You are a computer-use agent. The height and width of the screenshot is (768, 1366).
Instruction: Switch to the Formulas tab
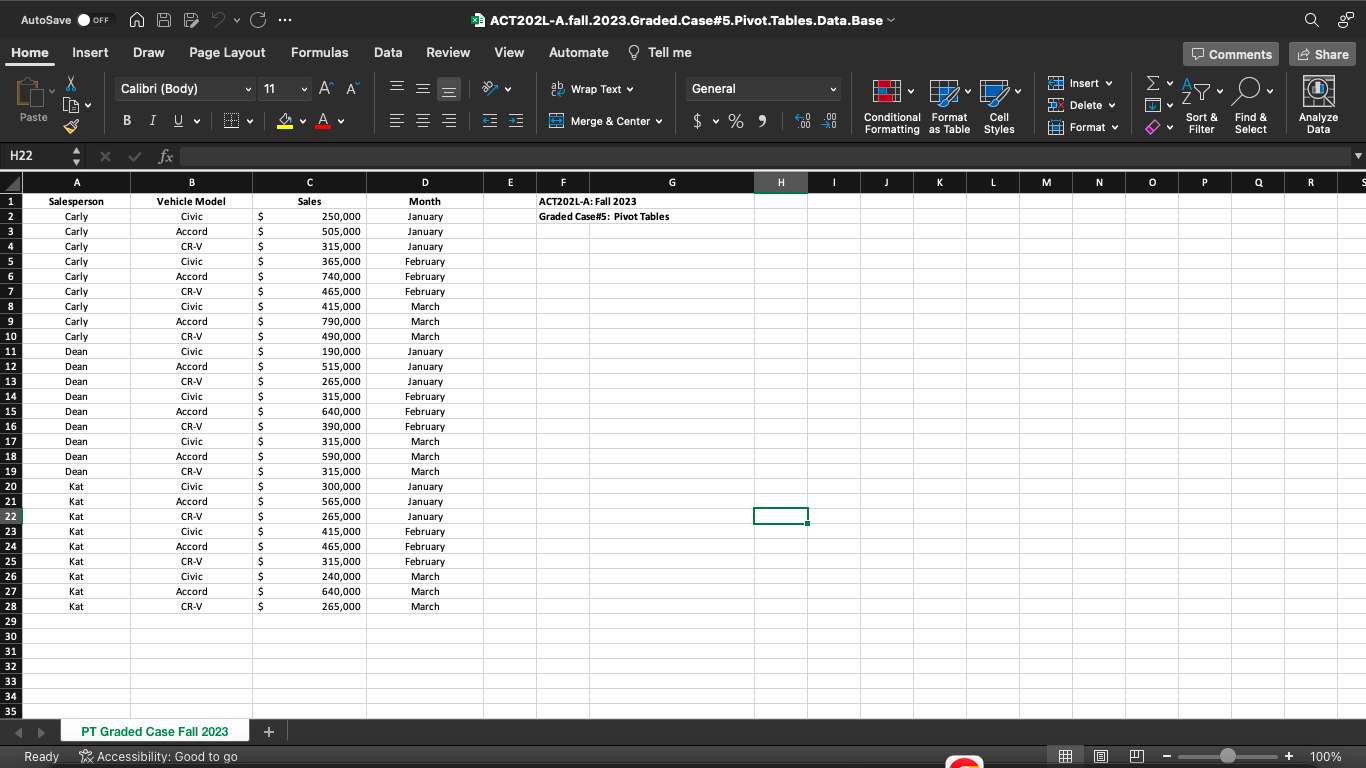pyautogui.click(x=320, y=53)
